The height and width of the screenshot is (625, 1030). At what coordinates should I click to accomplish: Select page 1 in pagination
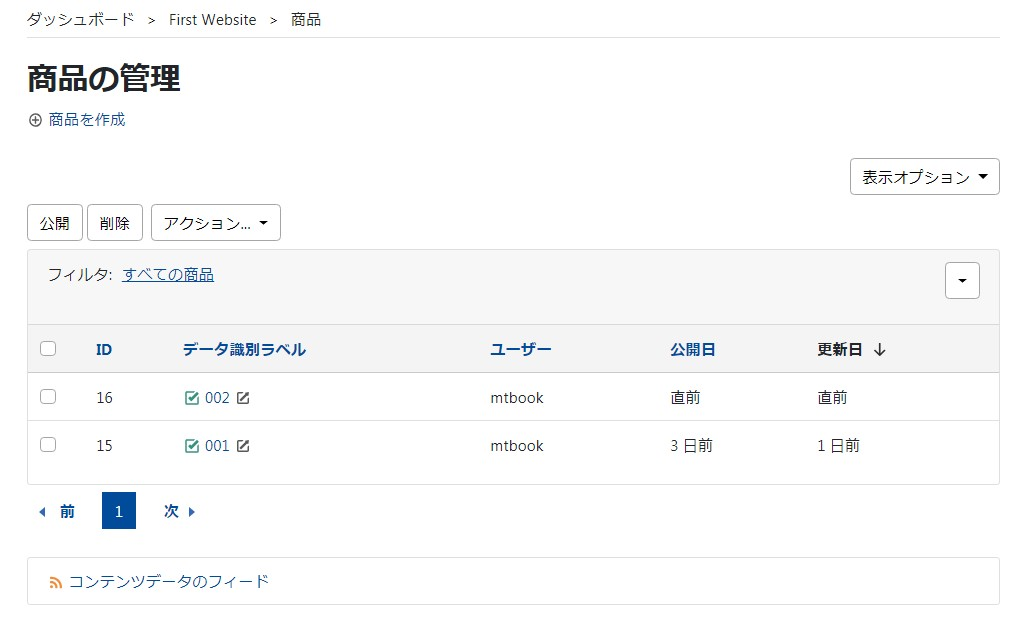point(119,511)
